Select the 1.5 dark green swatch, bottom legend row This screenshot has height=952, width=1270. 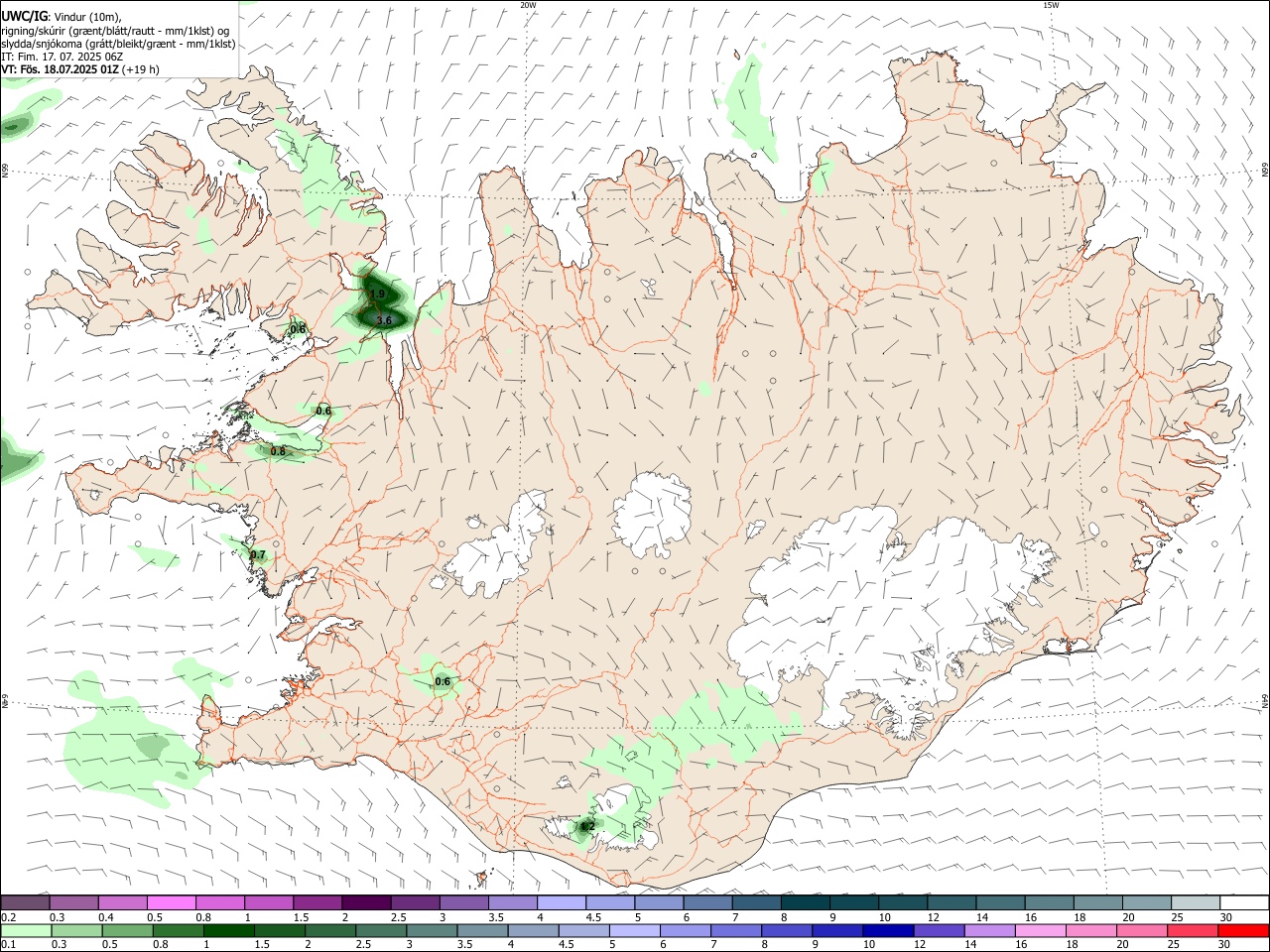pyautogui.click(x=278, y=930)
